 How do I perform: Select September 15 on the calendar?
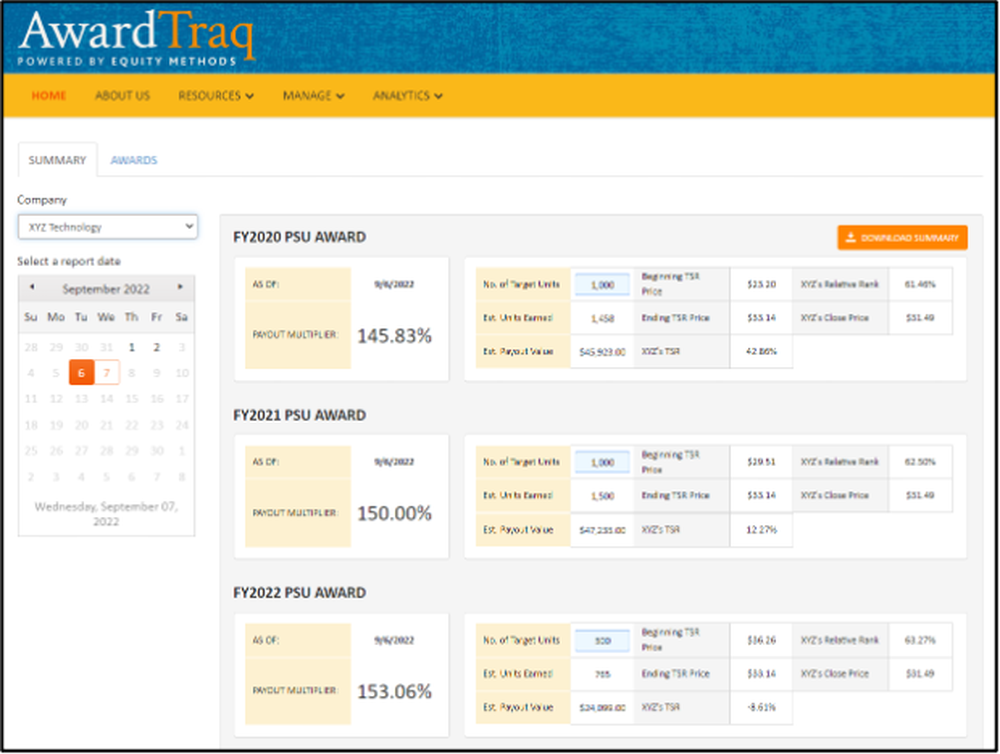click(x=131, y=398)
